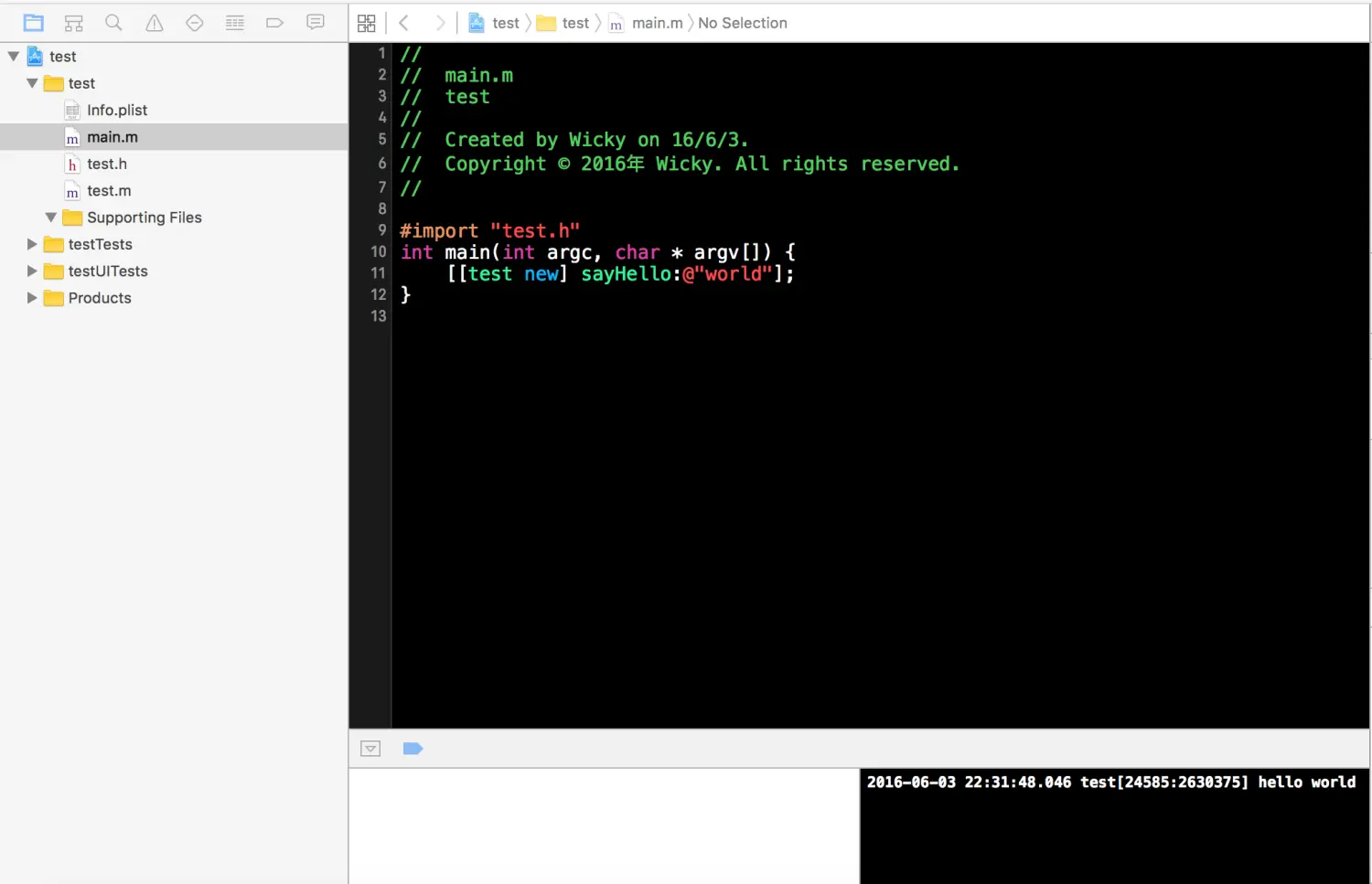Expand the testTests folder
This screenshot has width=1372, height=884.
click(x=32, y=244)
